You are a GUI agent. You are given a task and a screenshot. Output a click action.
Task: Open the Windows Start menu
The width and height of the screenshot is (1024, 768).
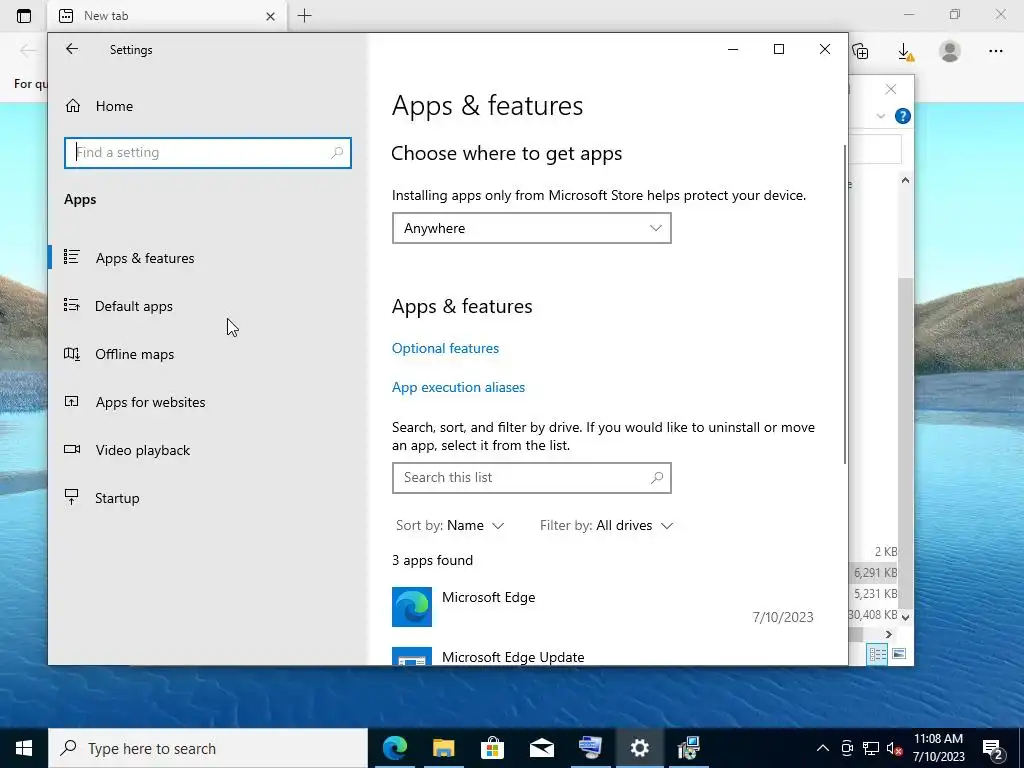(24, 748)
